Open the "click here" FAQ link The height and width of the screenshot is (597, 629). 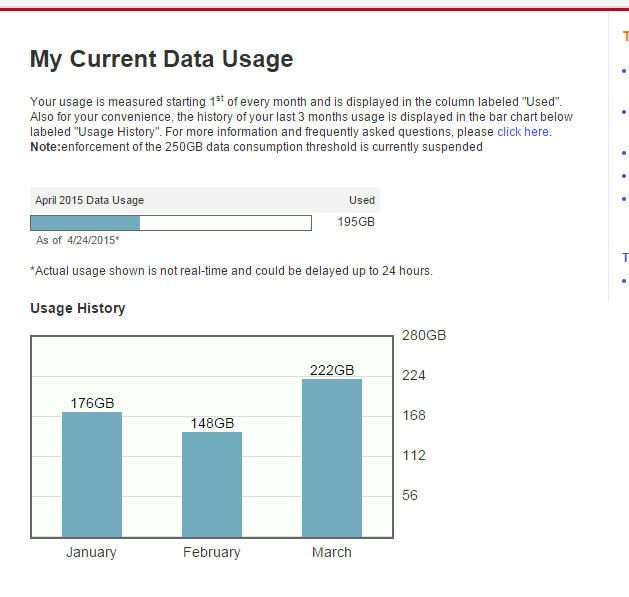(x=522, y=132)
